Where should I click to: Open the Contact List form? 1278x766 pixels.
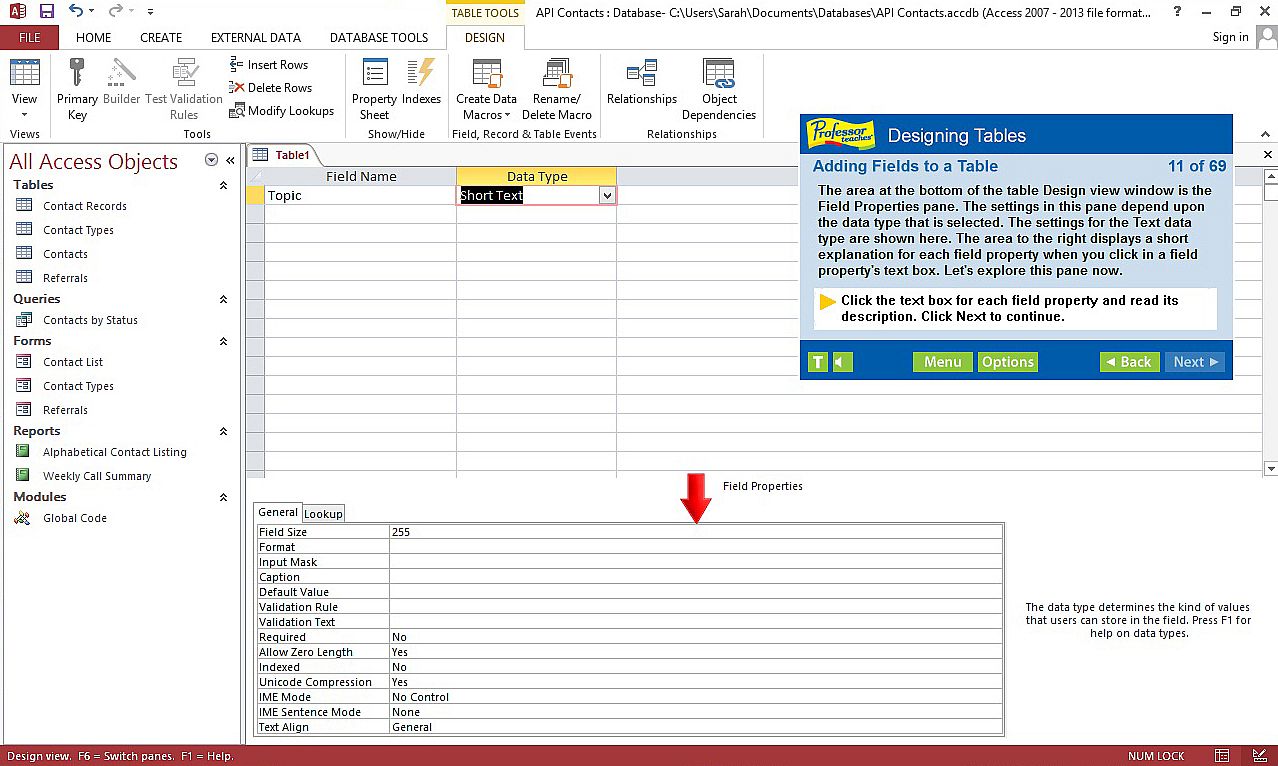point(73,362)
